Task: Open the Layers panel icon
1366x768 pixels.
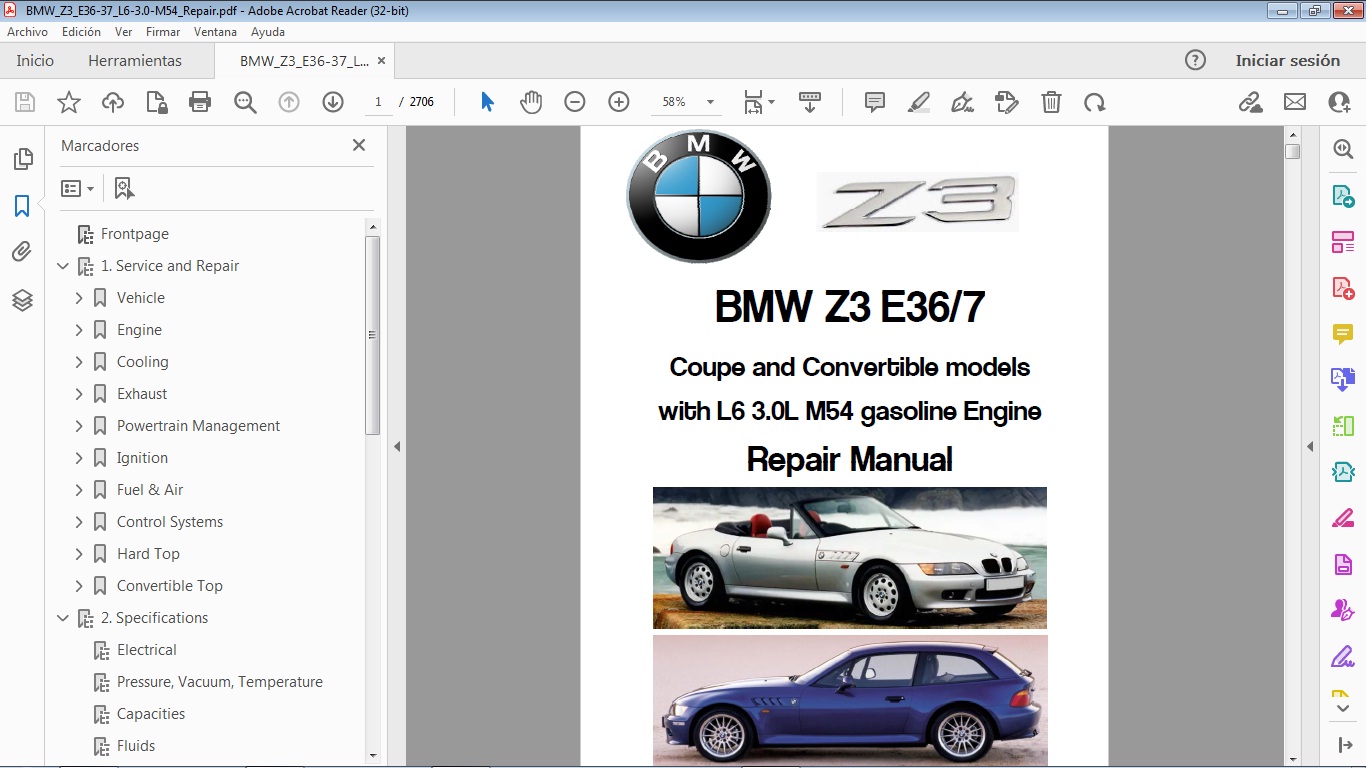Action: [x=22, y=300]
